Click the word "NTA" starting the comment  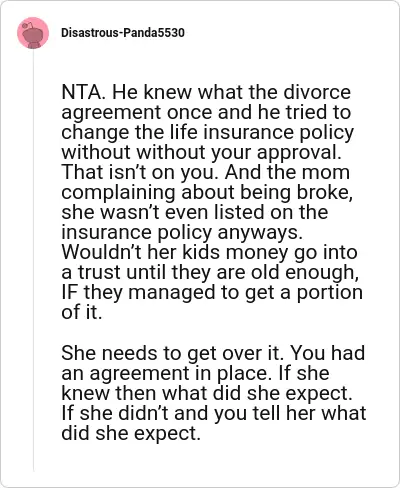(x=81, y=92)
